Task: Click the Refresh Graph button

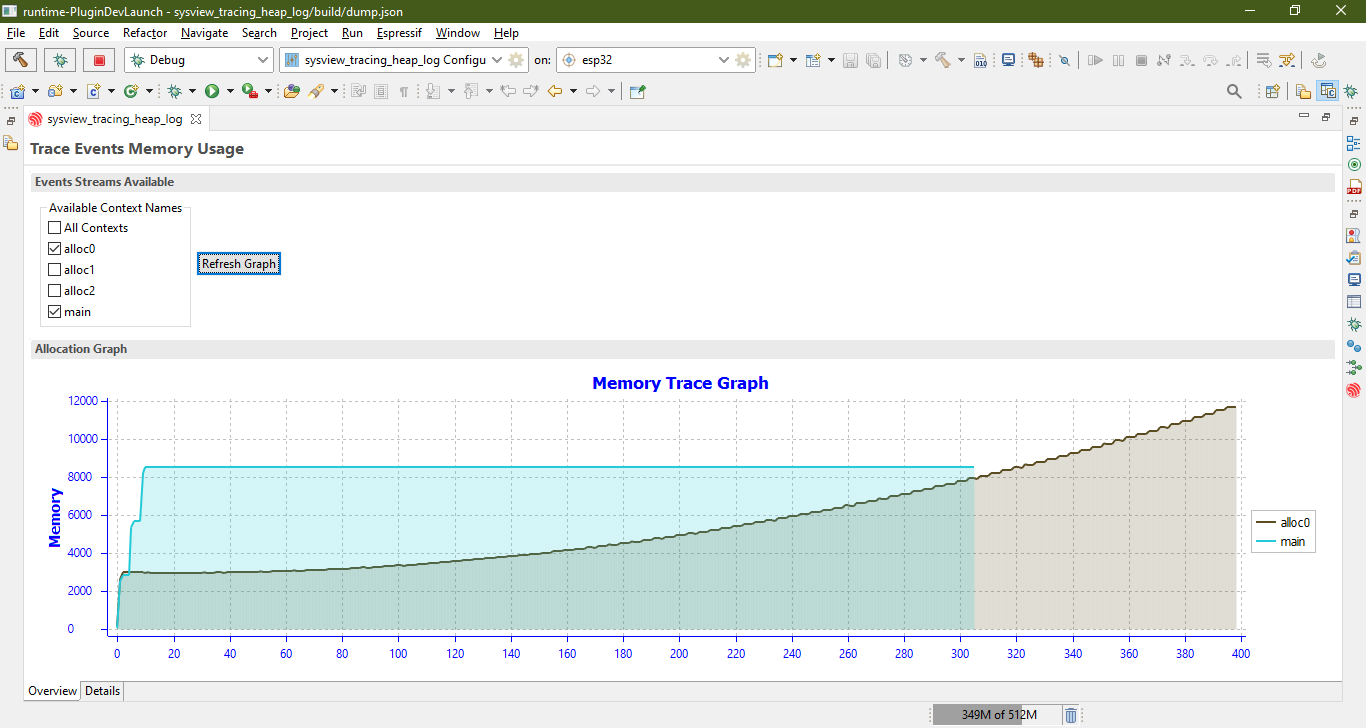Action: (x=239, y=264)
